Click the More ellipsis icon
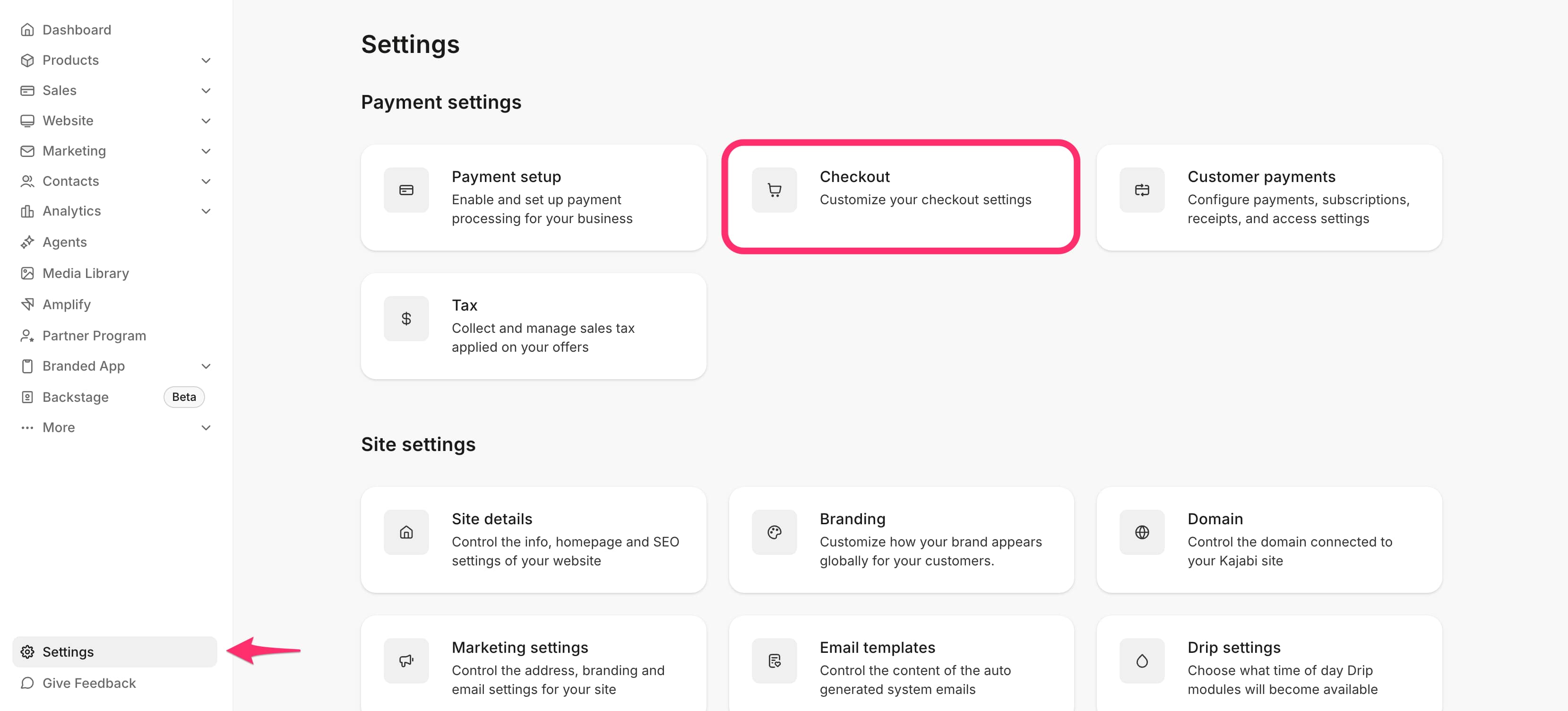Image resolution: width=1568 pixels, height=711 pixels. pyautogui.click(x=27, y=427)
